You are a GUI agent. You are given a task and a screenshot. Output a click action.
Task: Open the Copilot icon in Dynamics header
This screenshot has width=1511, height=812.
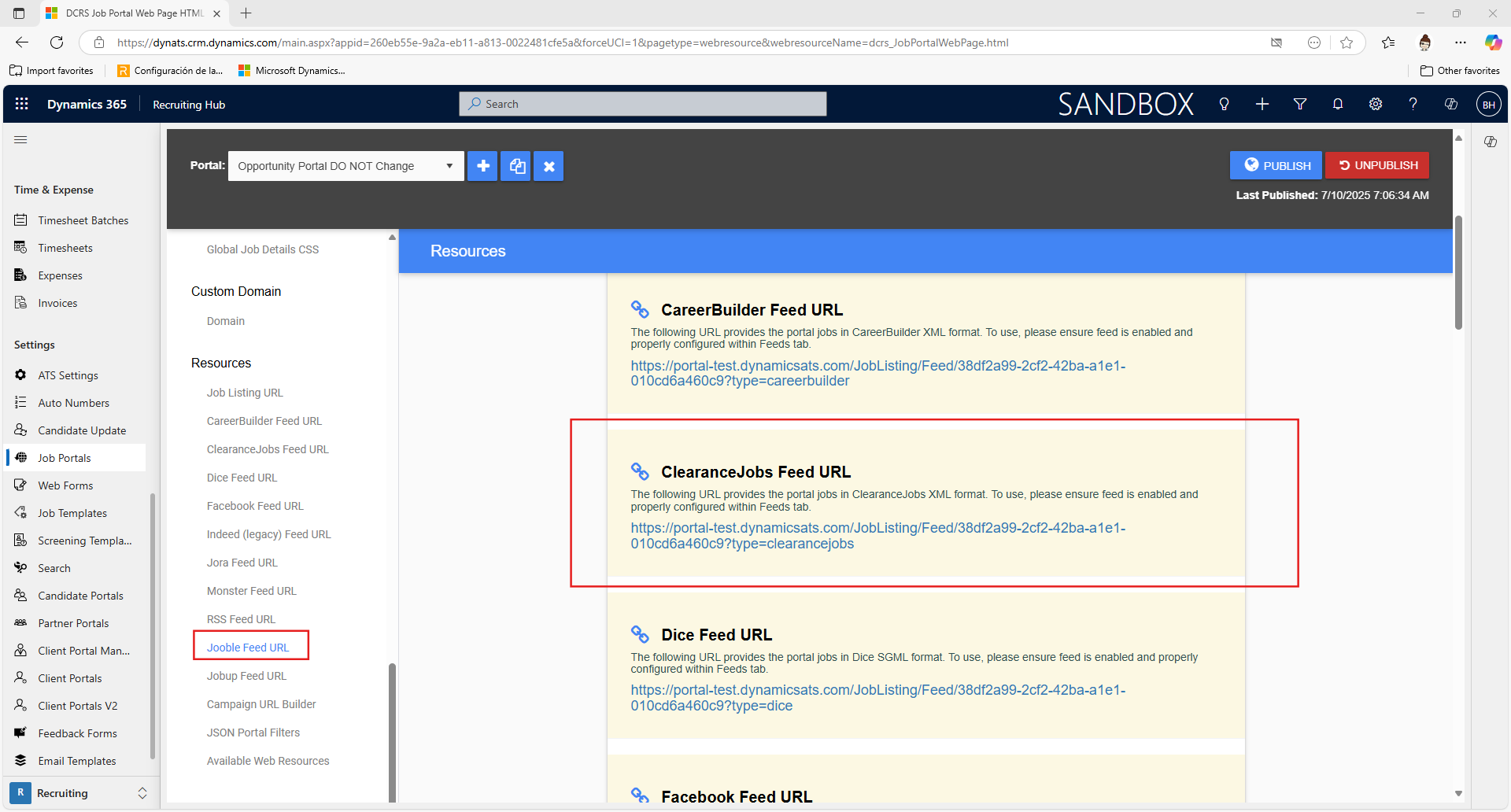[1451, 104]
